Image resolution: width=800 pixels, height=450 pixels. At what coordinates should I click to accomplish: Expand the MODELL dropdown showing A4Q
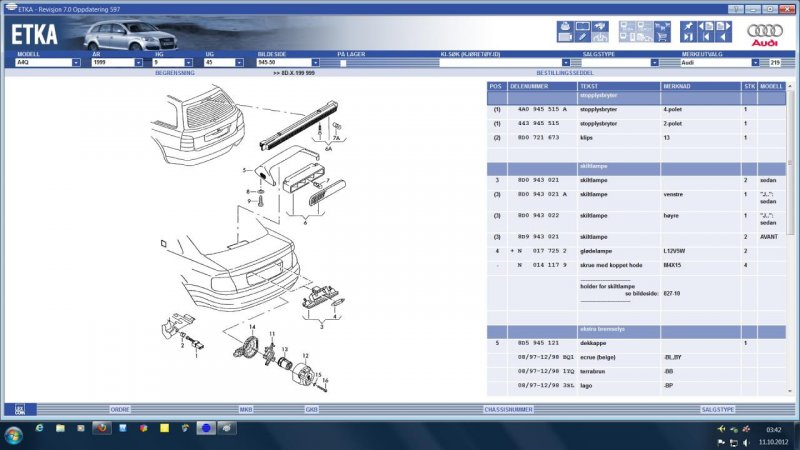click(76, 62)
